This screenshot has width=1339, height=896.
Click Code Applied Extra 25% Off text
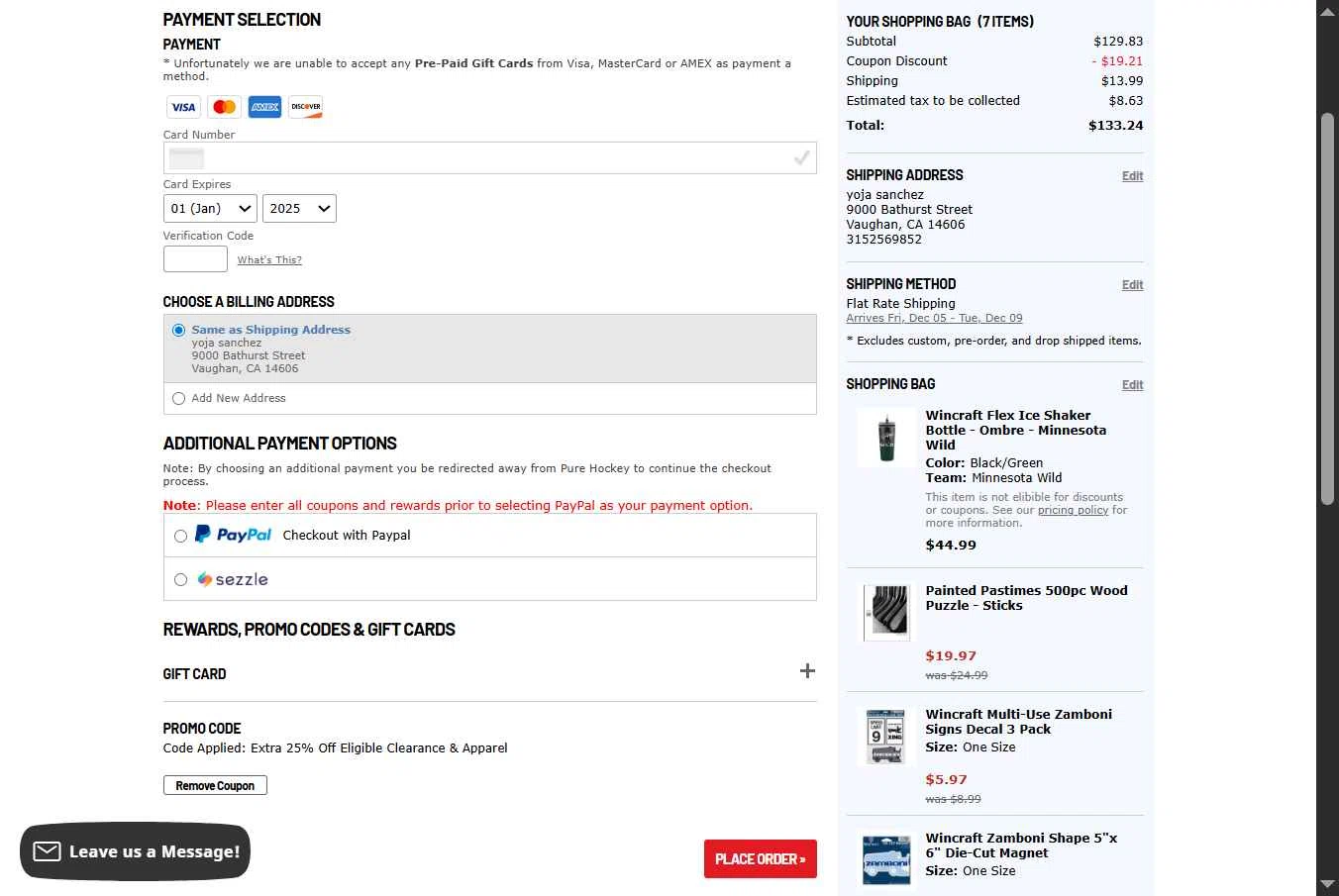click(x=335, y=748)
